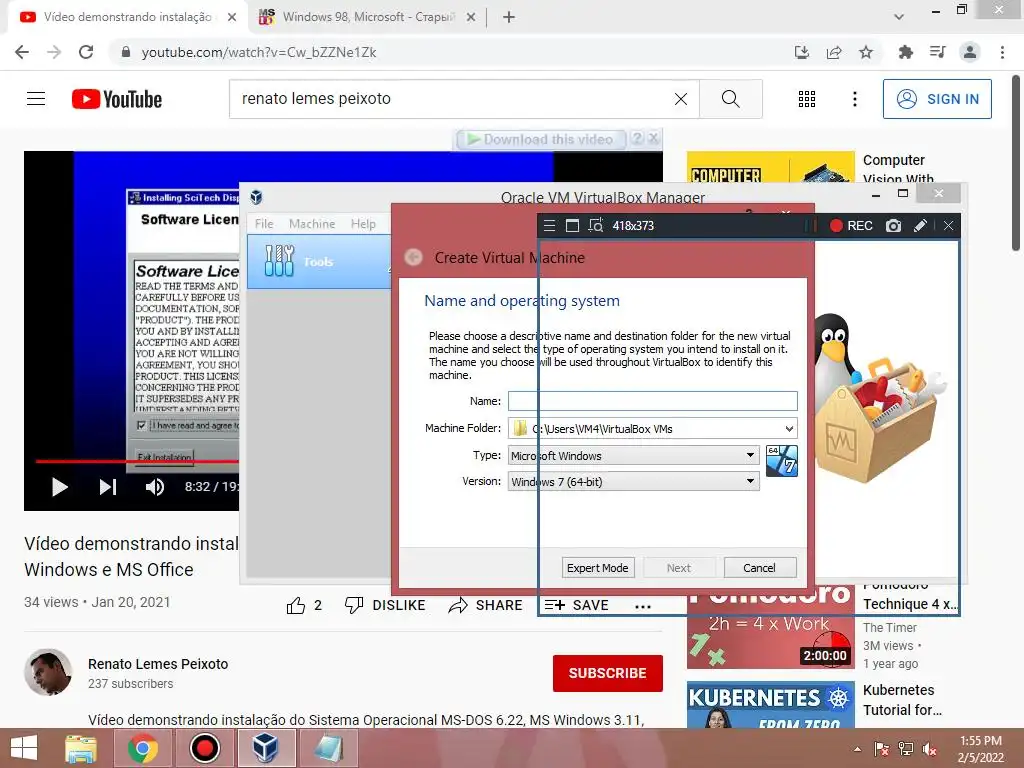The image size is (1024, 768).
Task: Play the YouTube video
Action: (59, 487)
